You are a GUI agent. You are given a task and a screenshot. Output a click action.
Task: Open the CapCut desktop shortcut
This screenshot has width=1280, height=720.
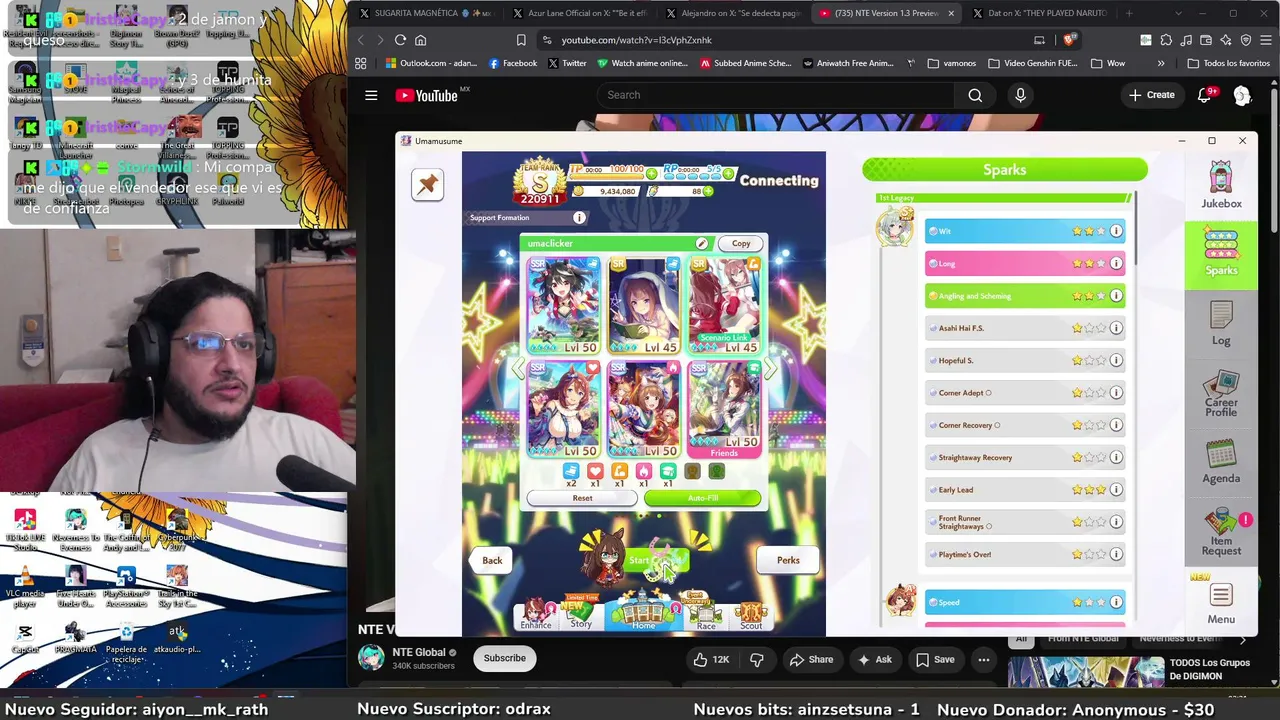tap(25, 638)
